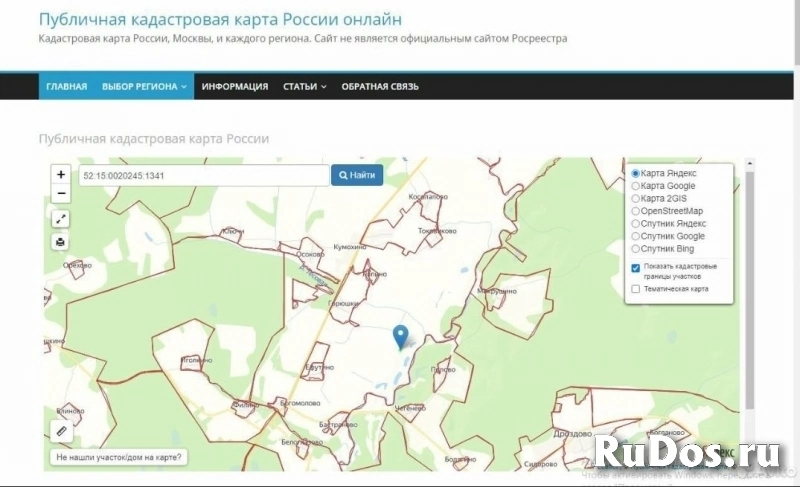Image resolution: width=800 pixels, height=487 pixels.
Task: Click Дроздово village label on map
Action: coord(572,434)
